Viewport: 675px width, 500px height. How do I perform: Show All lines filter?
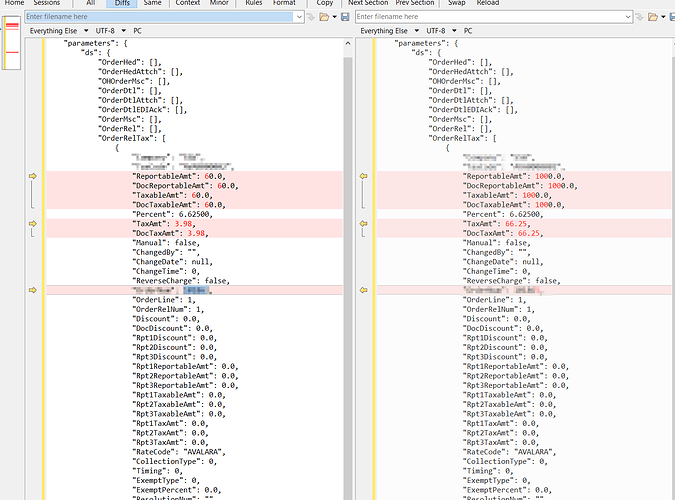click(x=90, y=3)
